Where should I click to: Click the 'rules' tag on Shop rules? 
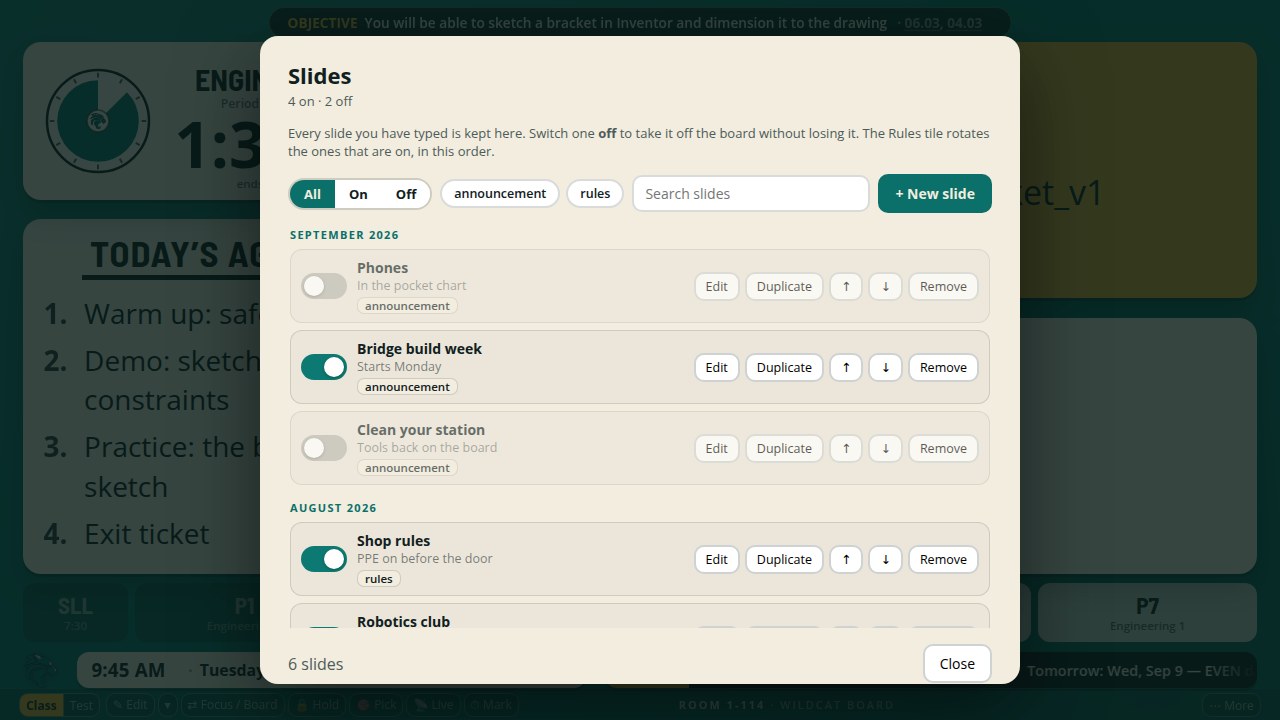pyautogui.click(x=379, y=579)
